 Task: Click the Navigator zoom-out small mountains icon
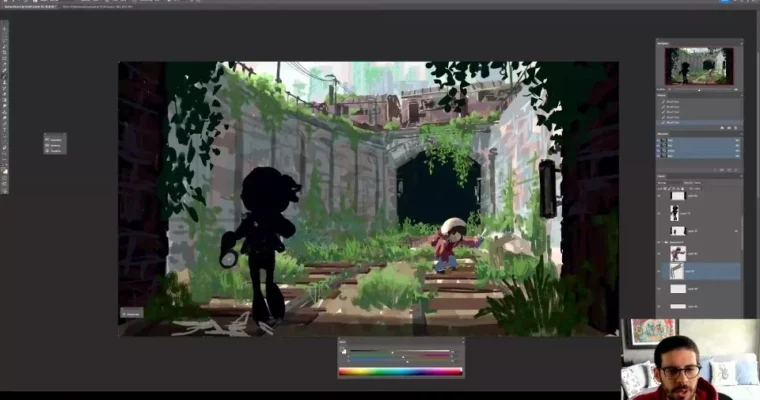point(669,89)
